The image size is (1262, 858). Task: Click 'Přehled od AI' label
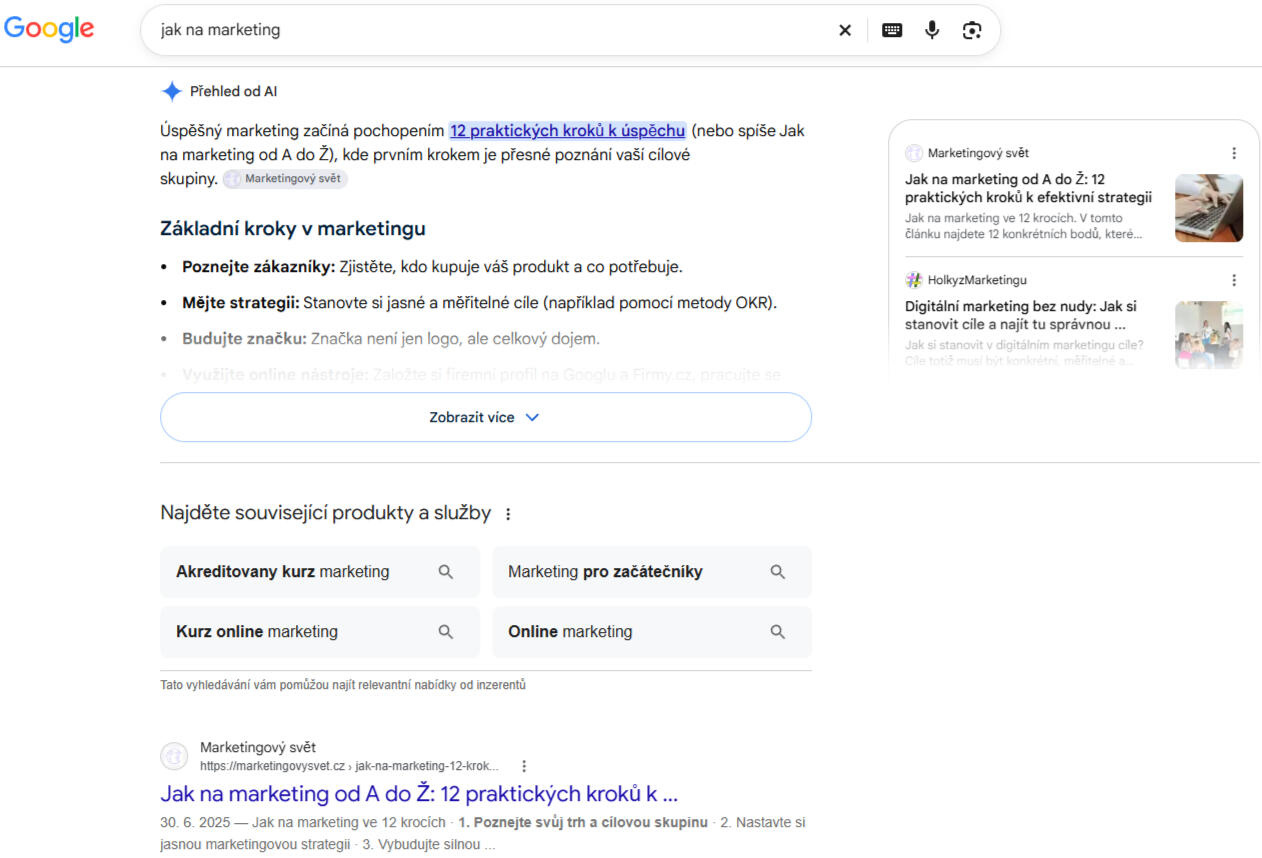(234, 91)
